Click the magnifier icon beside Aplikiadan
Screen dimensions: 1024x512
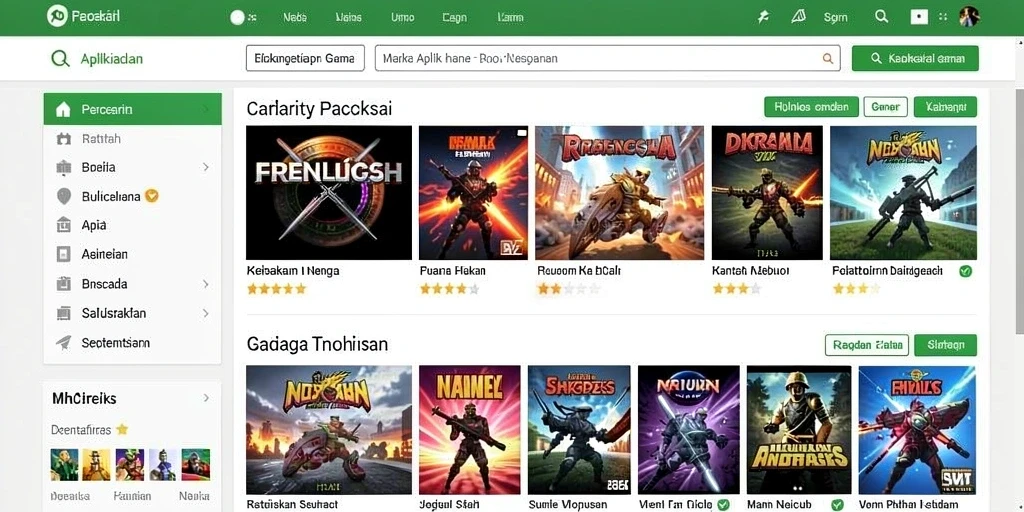60,59
